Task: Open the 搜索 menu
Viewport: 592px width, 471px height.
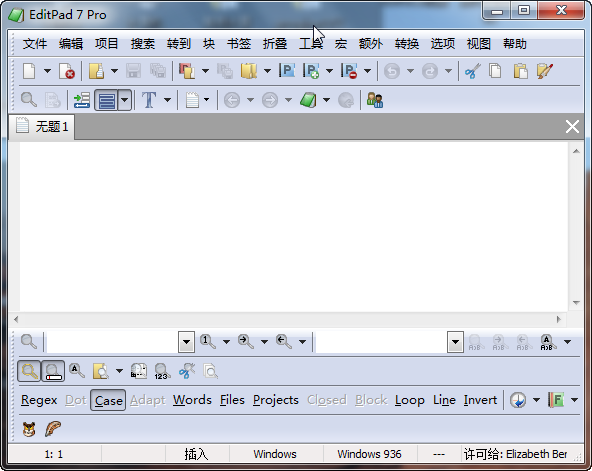Action: point(143,44)
